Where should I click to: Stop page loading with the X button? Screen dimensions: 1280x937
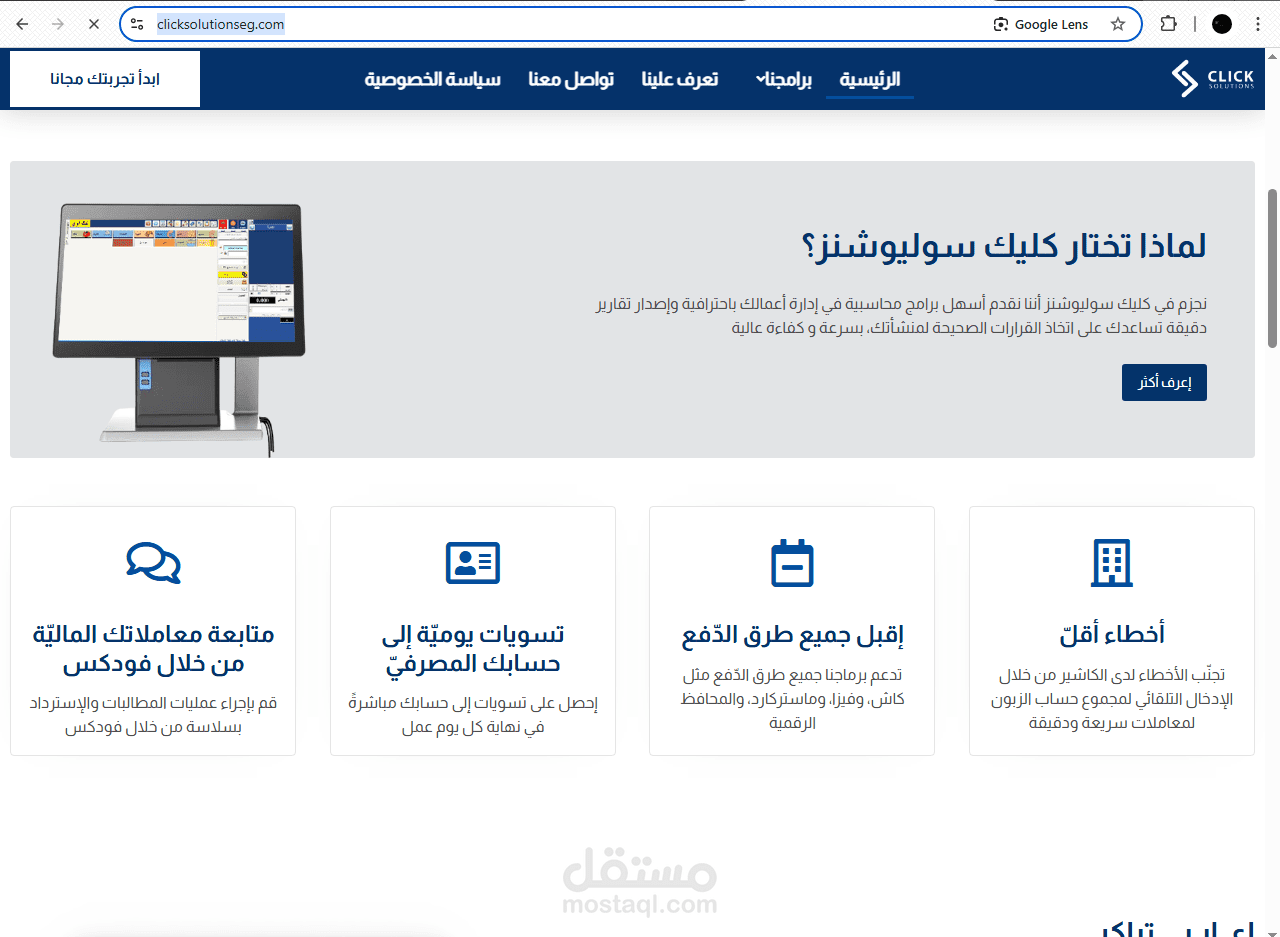[x=93, y=24]
